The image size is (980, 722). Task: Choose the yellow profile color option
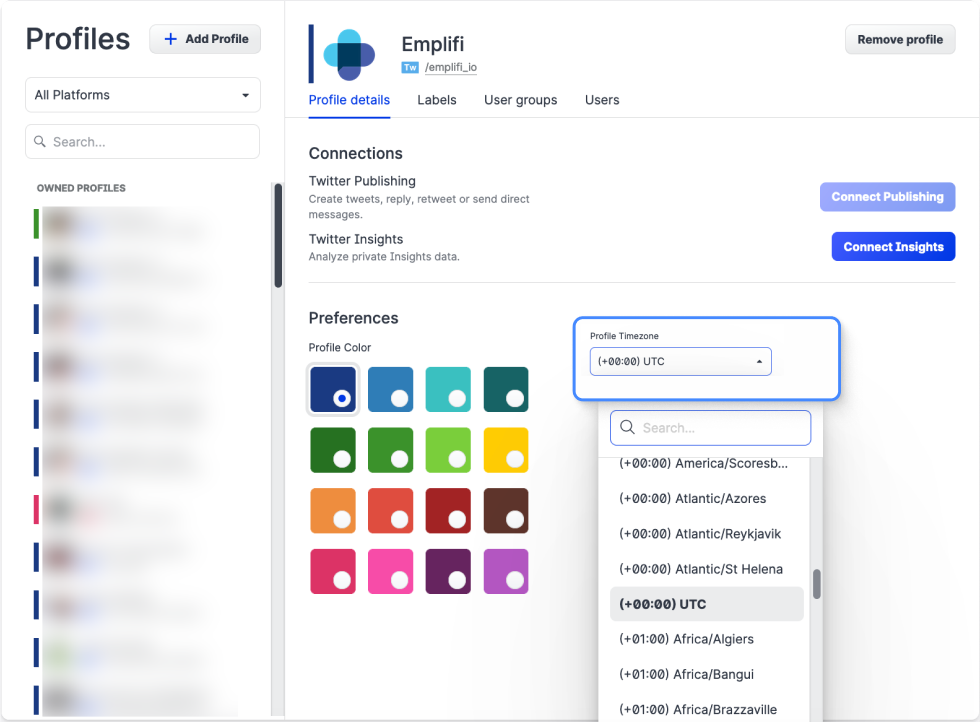506,450
